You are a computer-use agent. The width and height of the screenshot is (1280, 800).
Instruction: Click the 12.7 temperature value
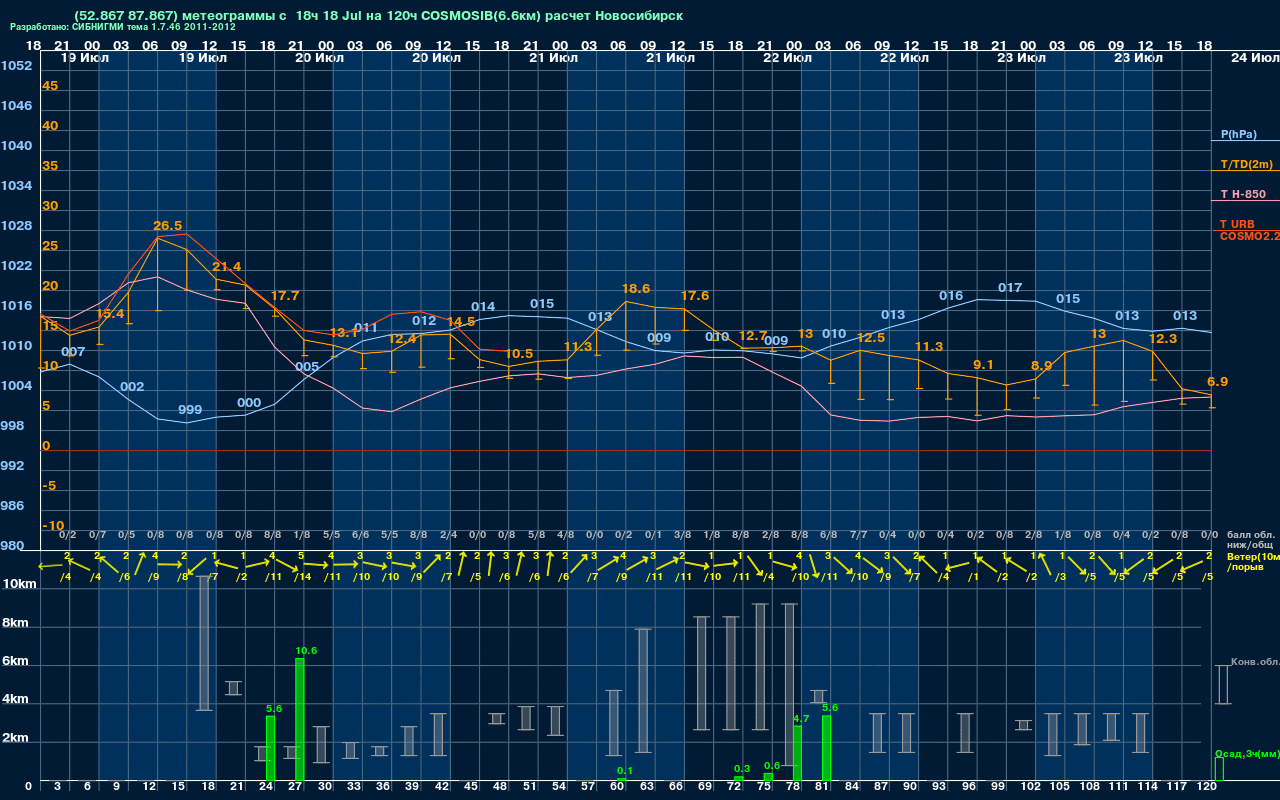753,336
